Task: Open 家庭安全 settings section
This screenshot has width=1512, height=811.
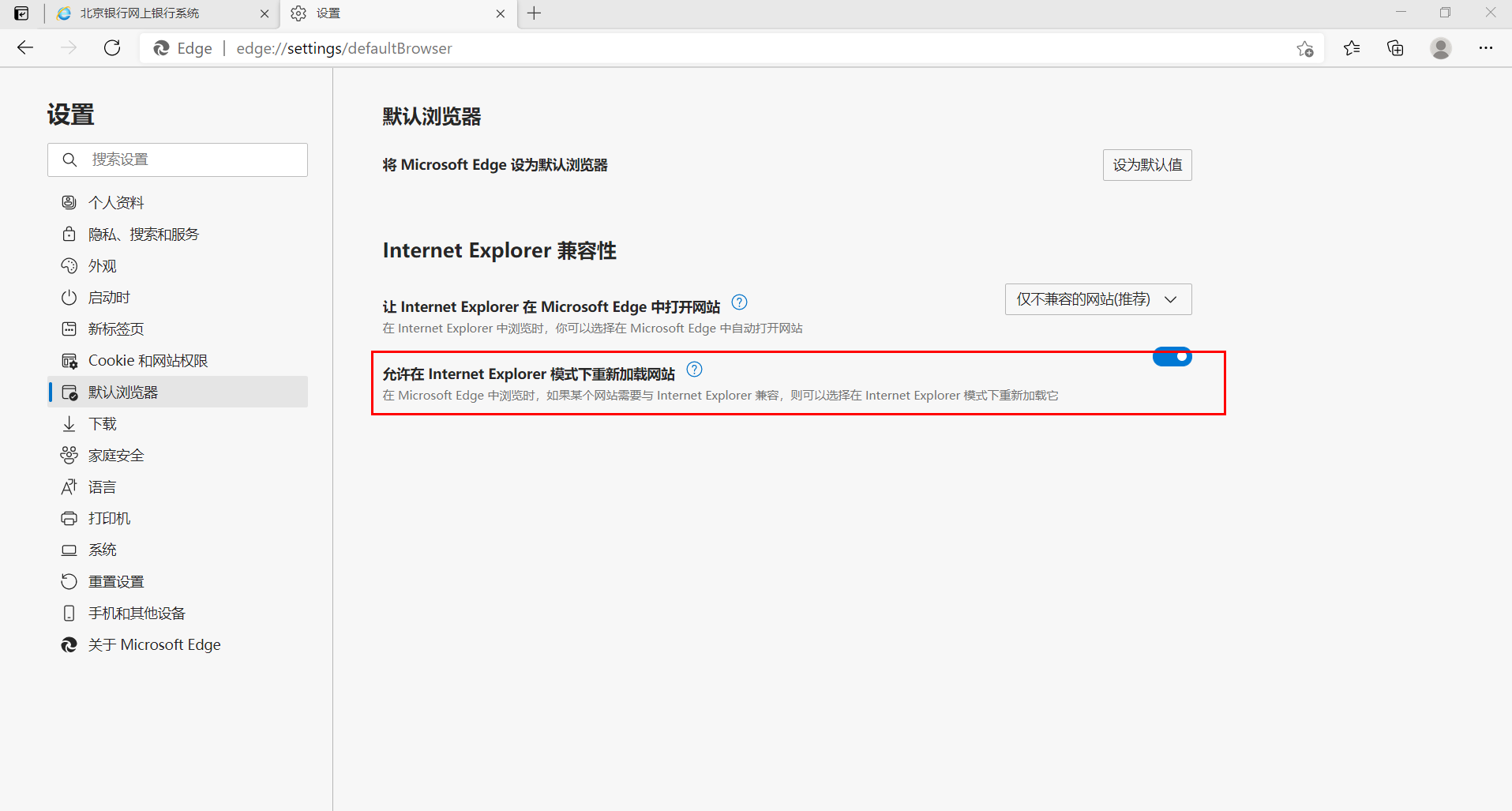Action: click(x=178, y=456)
